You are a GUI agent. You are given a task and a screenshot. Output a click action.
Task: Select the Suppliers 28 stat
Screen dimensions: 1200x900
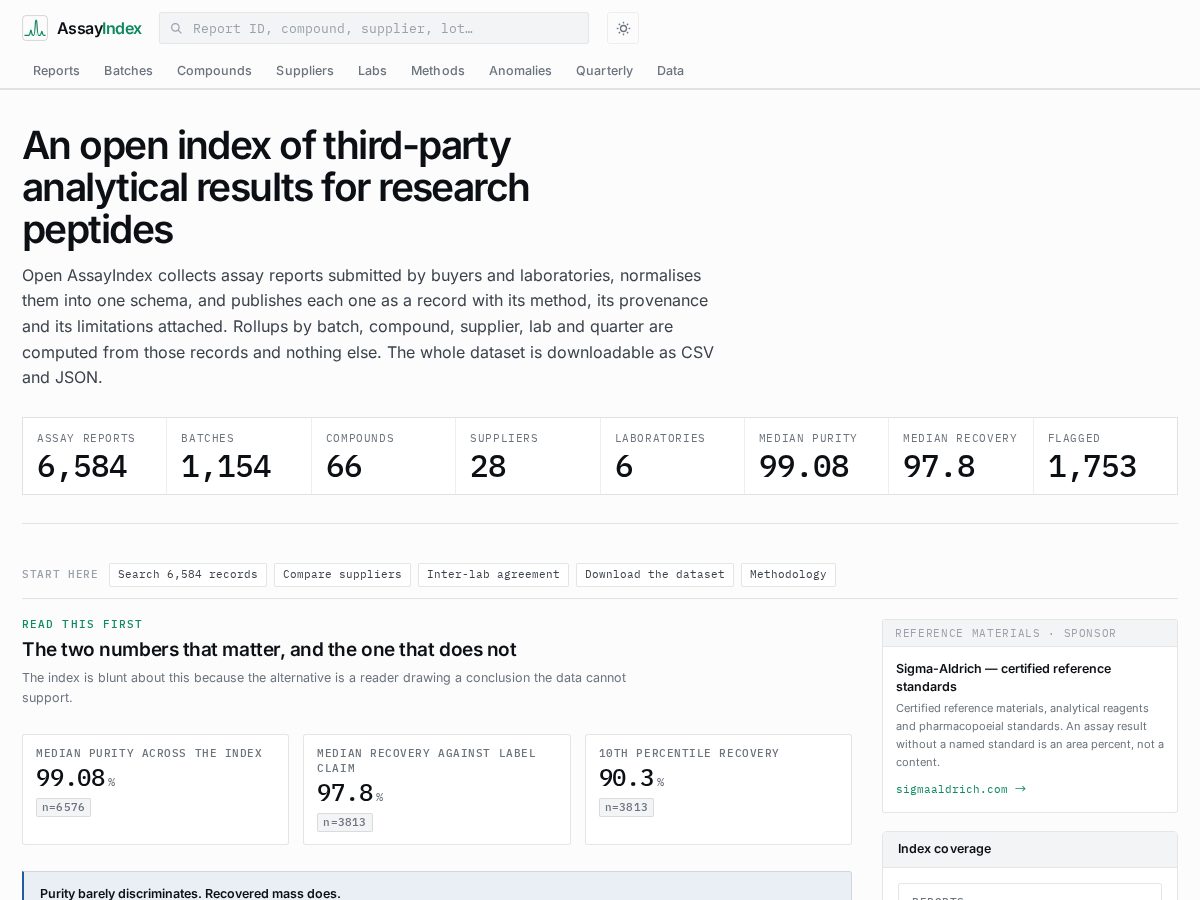point(528,456)
